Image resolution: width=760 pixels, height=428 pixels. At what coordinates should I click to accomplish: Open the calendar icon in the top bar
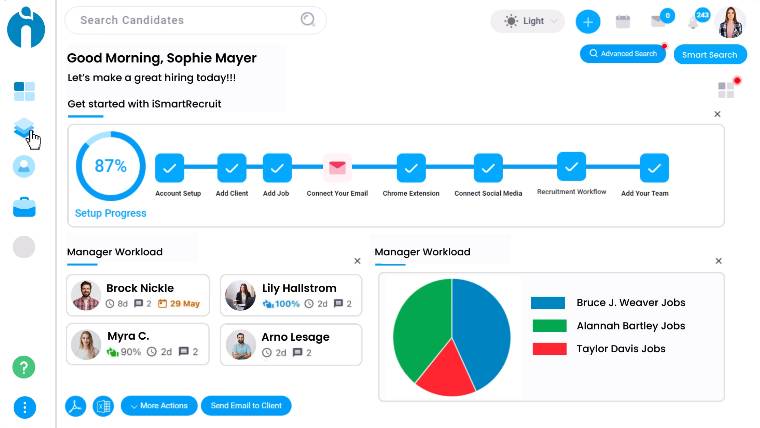622,21
